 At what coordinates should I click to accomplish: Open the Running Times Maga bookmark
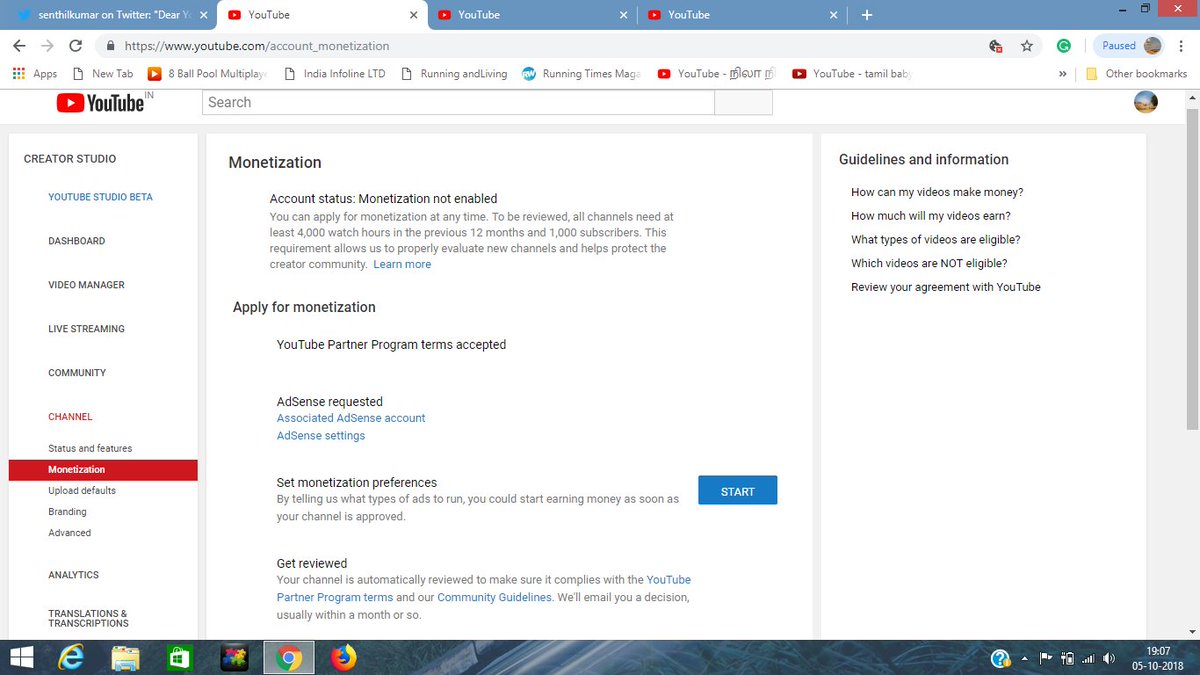coord(582,74)
